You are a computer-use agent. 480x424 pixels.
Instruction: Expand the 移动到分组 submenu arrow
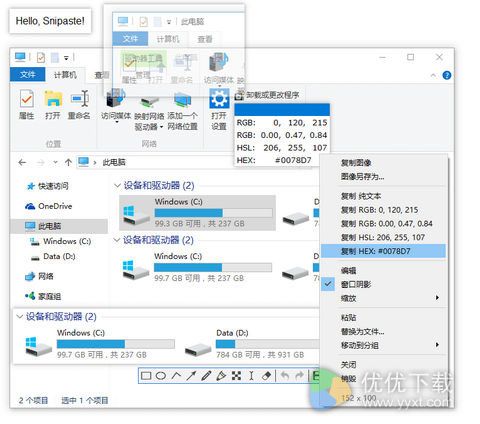click(437, 345)
